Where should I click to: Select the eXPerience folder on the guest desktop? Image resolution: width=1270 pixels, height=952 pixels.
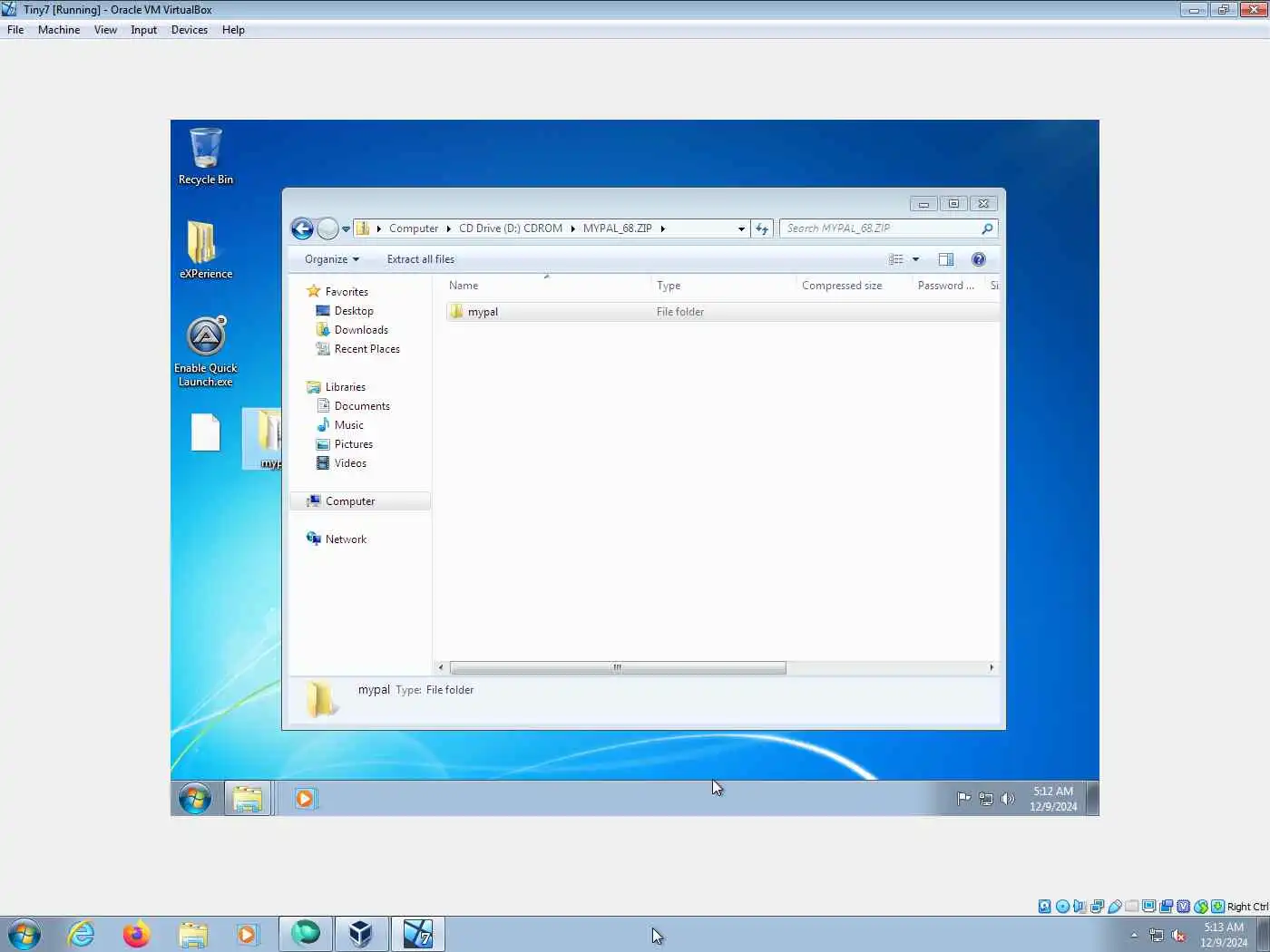tap(206, 249)
